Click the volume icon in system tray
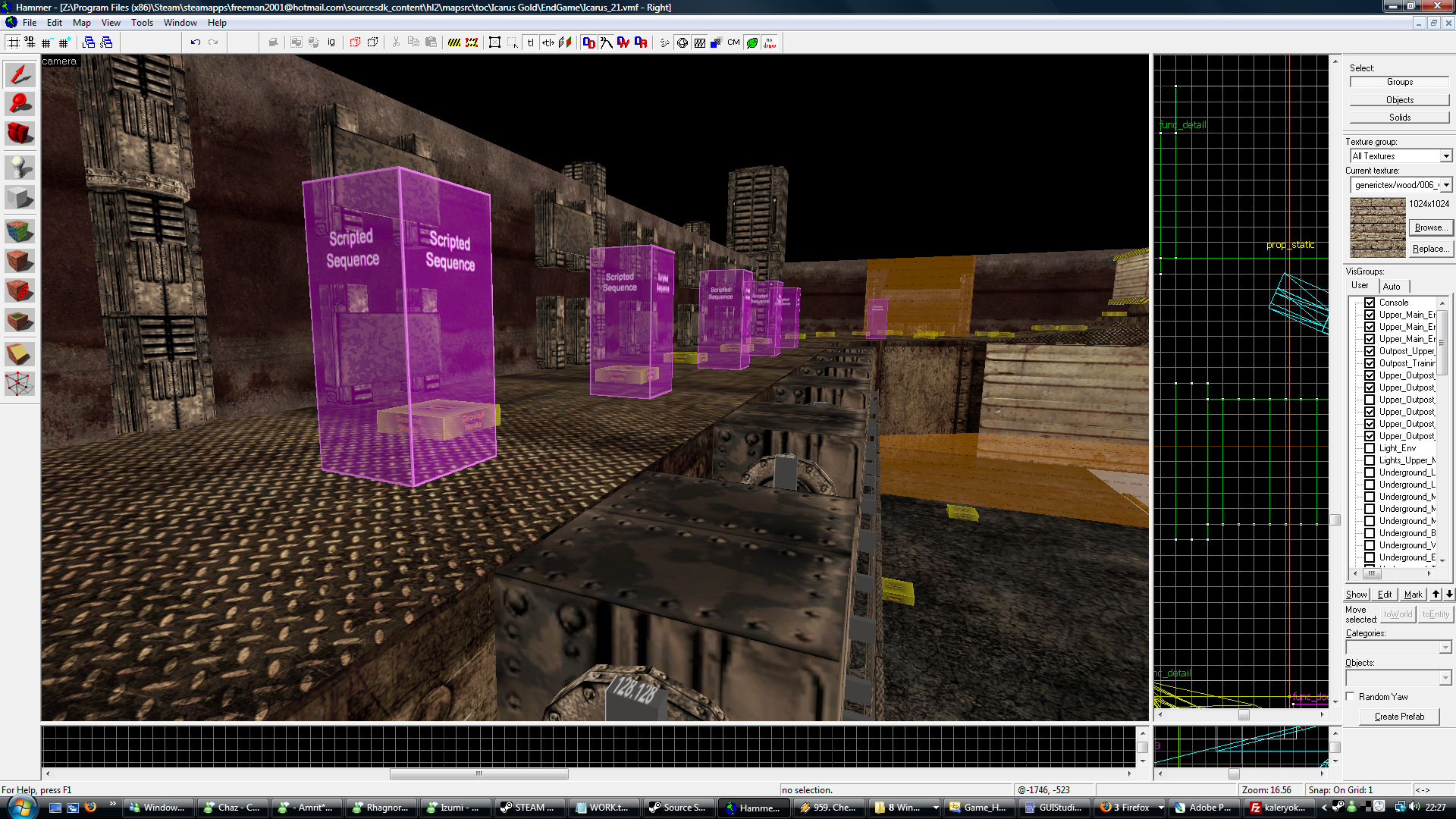Viewport: 1456px width, 819px height. (x=1414, y=807)
